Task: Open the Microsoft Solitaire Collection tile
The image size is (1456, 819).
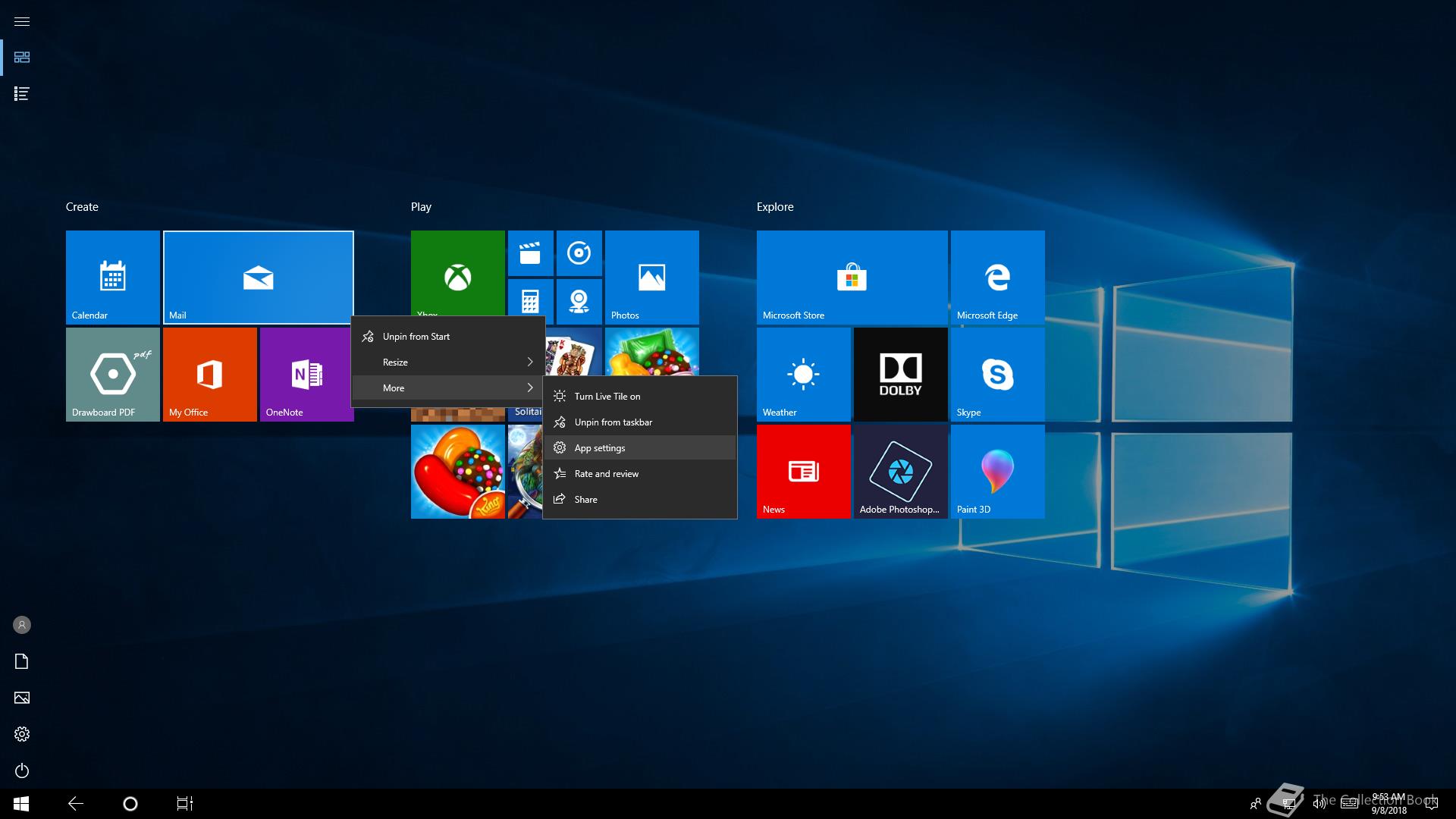Action: [x=574, y=352]
